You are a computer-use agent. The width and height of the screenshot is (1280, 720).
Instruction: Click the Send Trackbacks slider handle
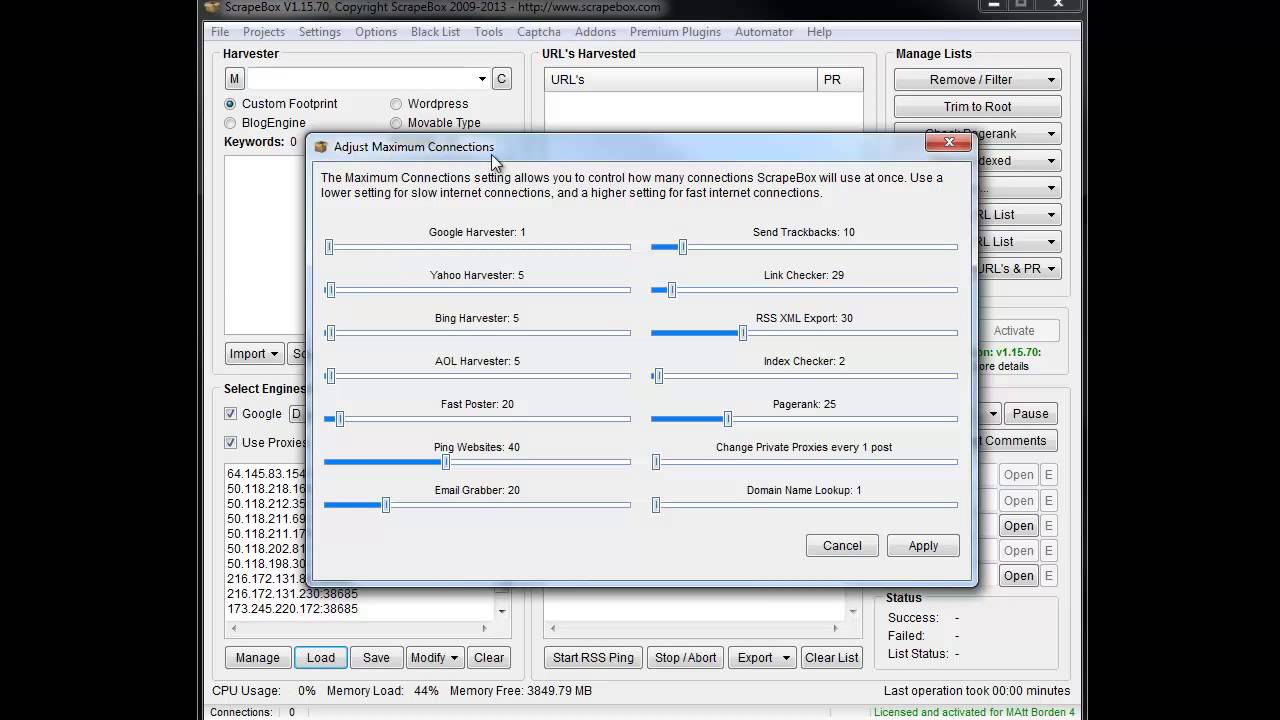point(683,247)
